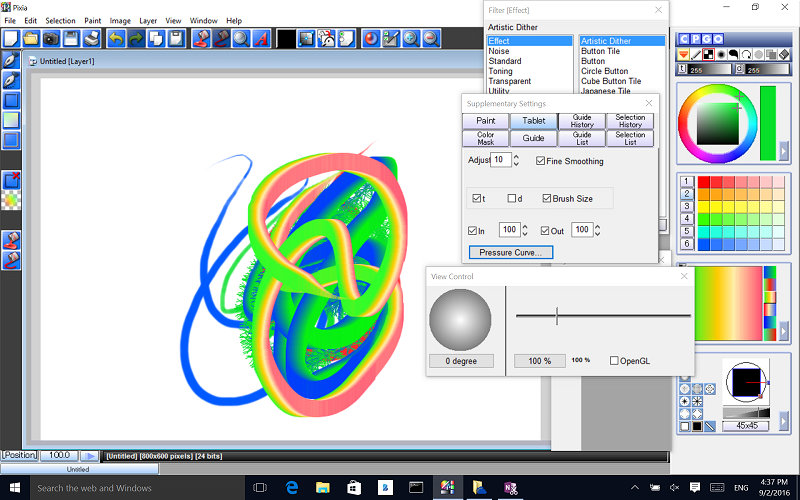Click the black current color box in toolbar
Viewport: 800px width, 500px height.
point(286,39)
